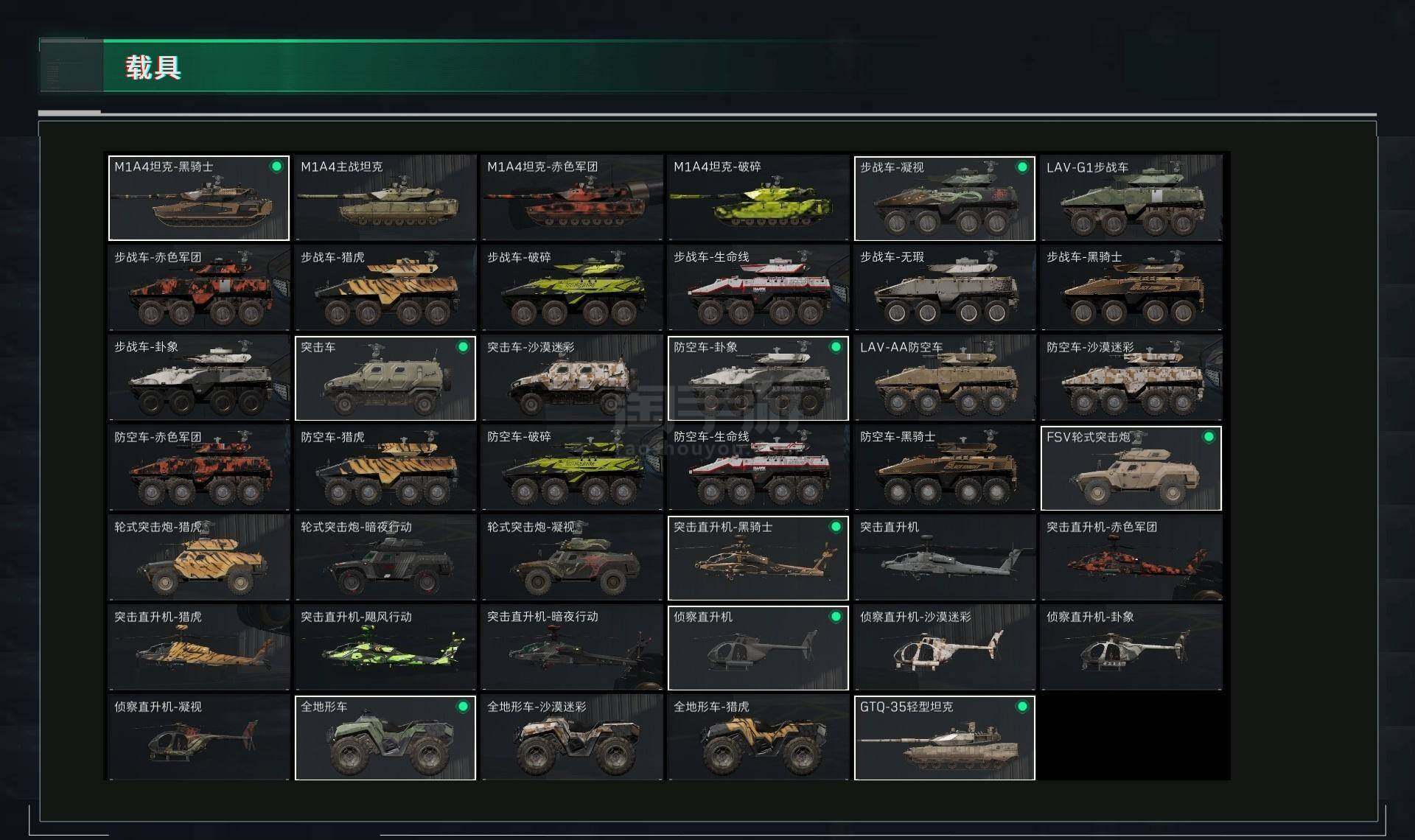This screenshot has height=840, width=1415.
Task: Choose the M1A4坦克-破碎 yellow camo tank
Action: (758, 198)
